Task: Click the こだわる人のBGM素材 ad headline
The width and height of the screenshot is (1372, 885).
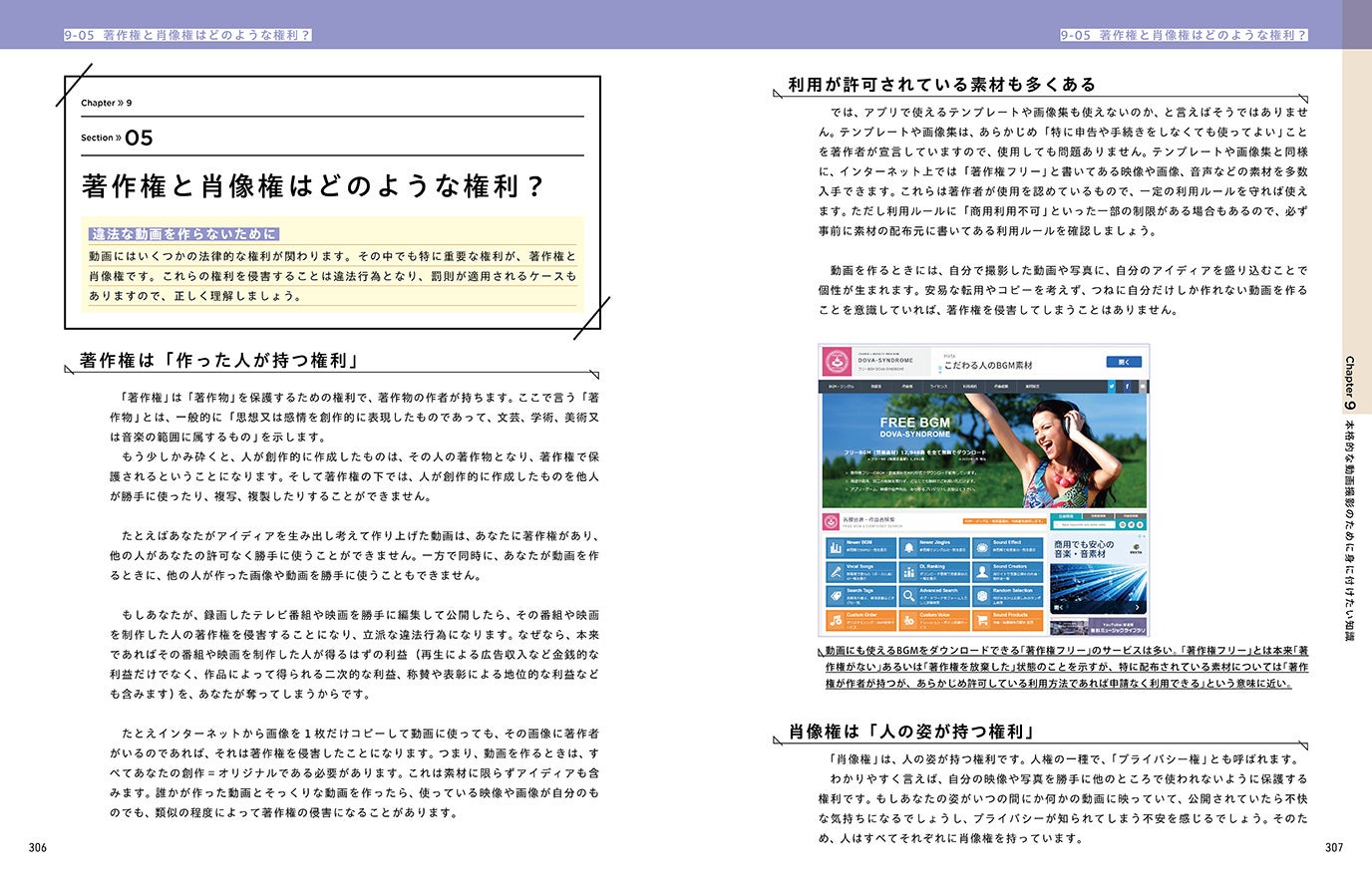Action: click(988, 366)
